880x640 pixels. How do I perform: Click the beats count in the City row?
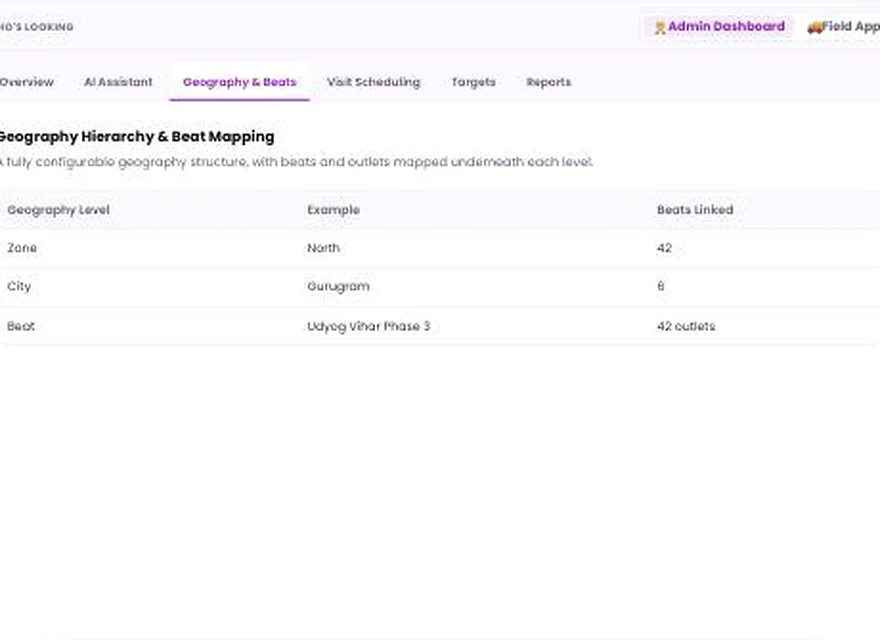(661, 286)
